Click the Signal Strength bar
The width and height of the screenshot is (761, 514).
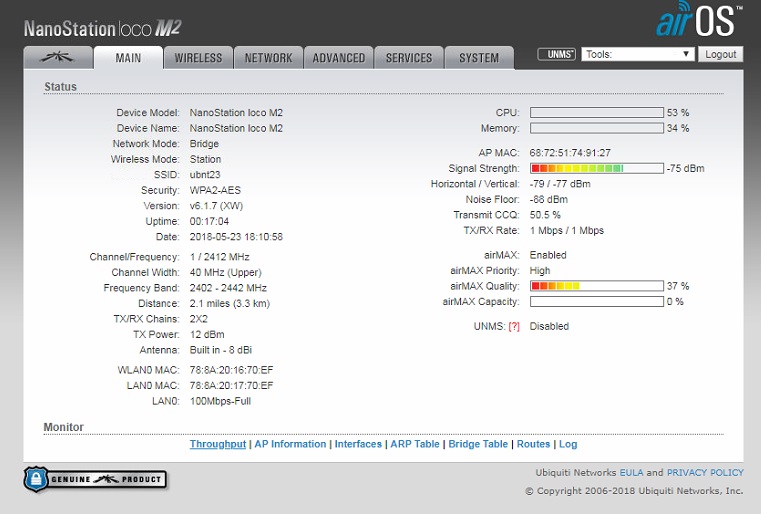click(596, 168)
